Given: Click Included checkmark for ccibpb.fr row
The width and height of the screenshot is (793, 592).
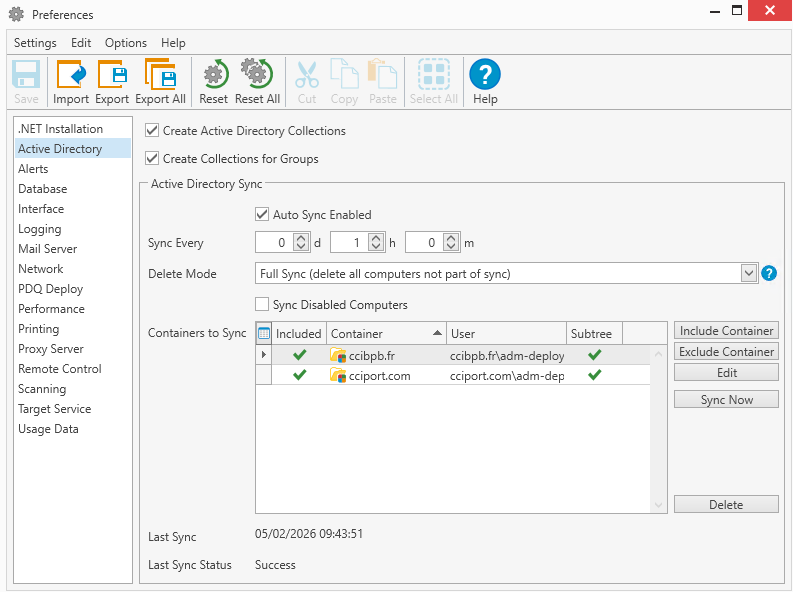Looking at the screenshot, I should pos(299,355).
